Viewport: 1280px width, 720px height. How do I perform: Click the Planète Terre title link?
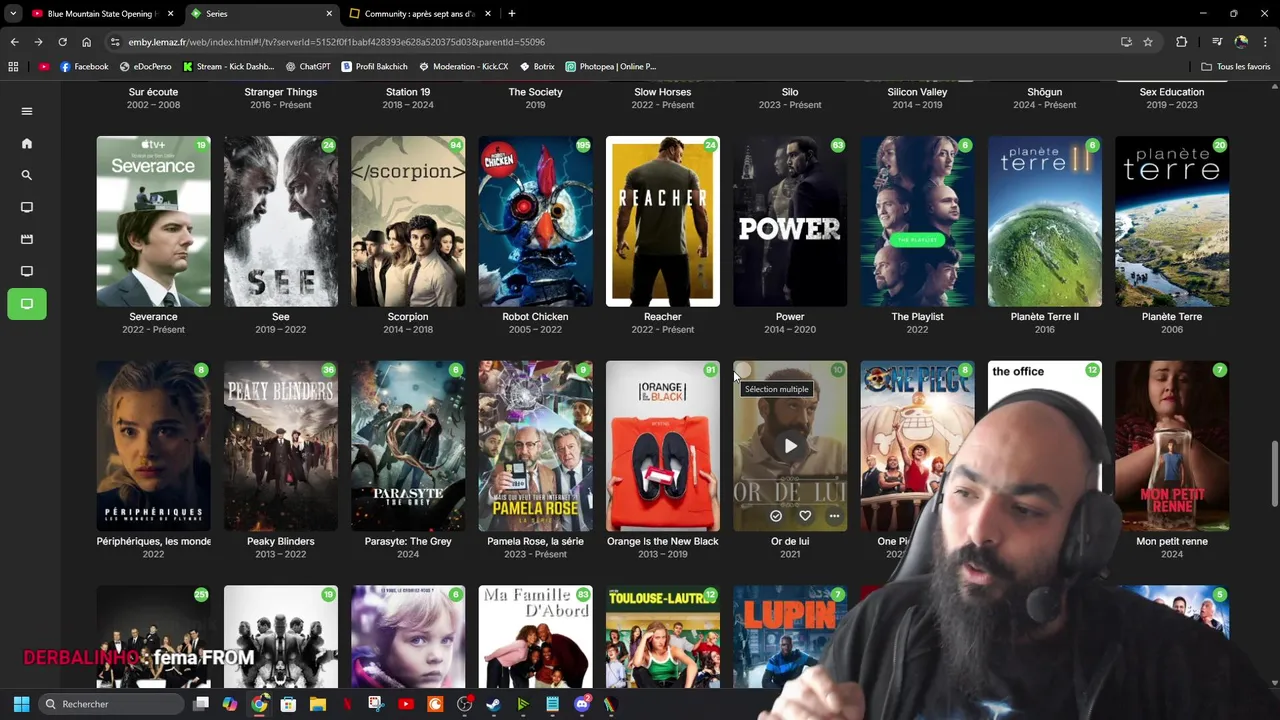click(x=1172, y=317)
